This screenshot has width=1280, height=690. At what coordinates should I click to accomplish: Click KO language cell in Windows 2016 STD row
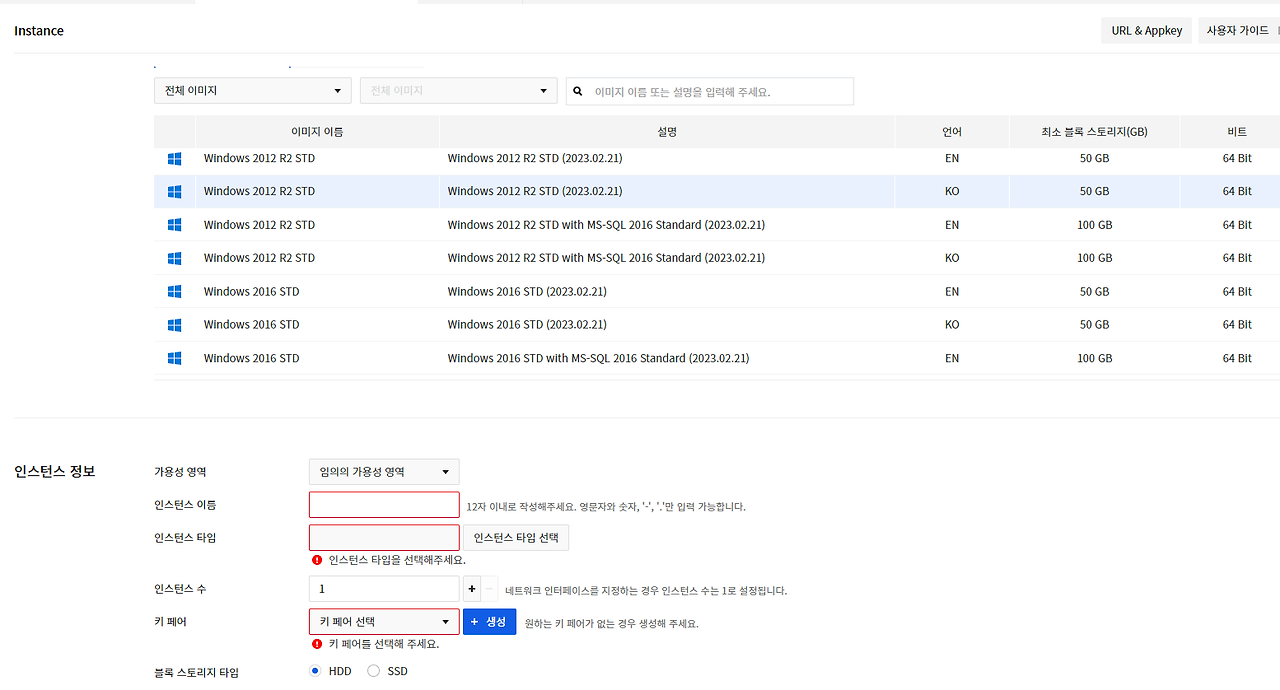[952, 325]
